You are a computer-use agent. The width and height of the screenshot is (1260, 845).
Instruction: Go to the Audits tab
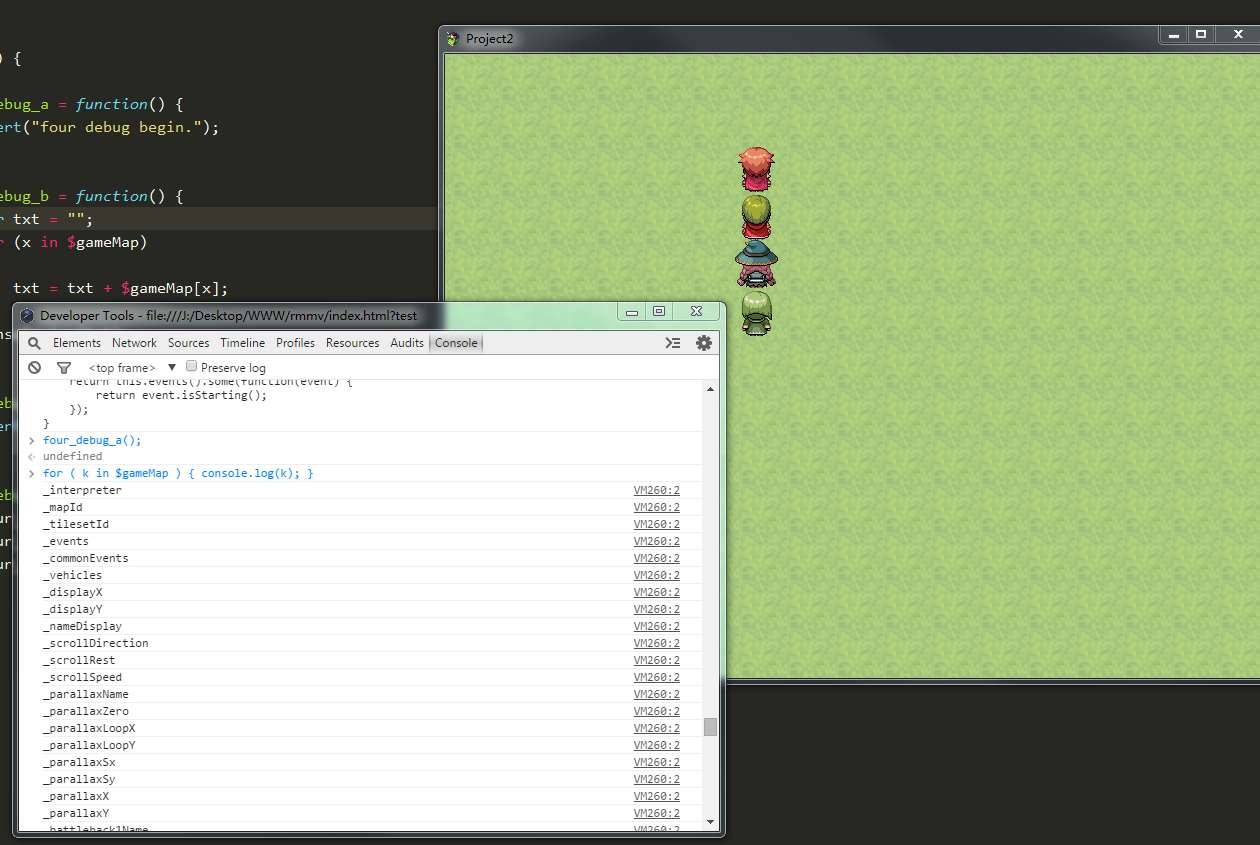click(407, 343)
